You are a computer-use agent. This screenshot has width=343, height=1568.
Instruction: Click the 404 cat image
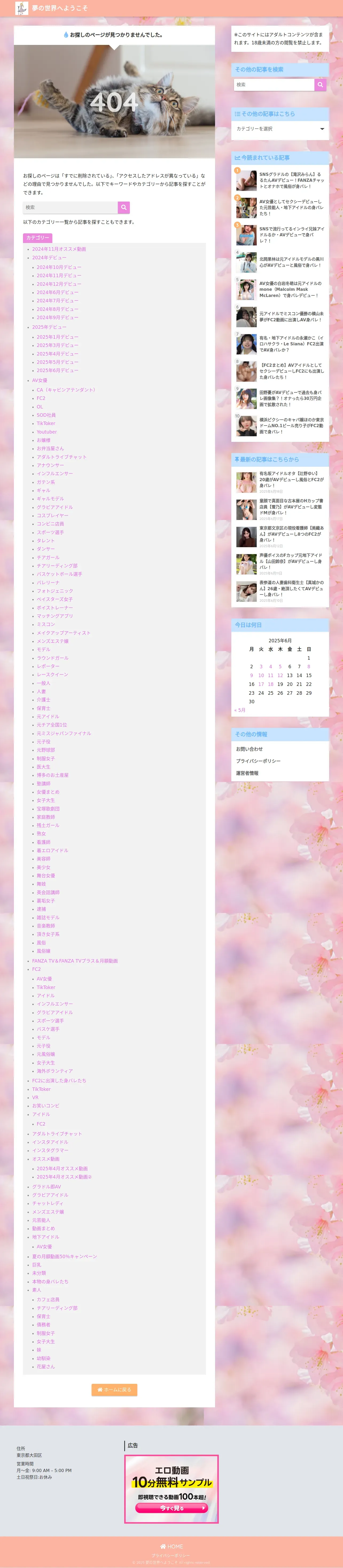click(114, 102)
